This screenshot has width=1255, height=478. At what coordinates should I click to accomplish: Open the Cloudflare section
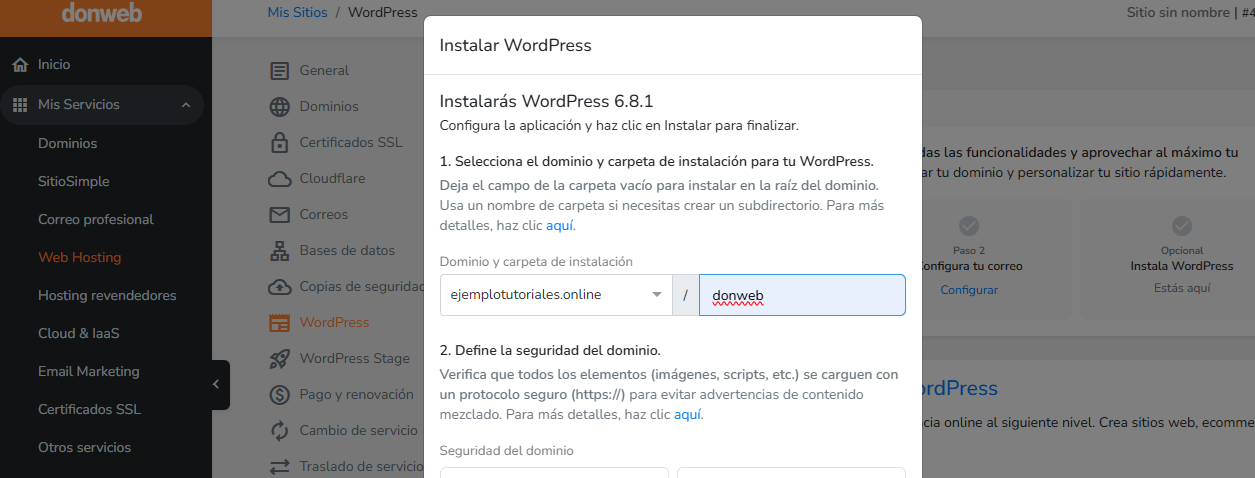[332, 179]
